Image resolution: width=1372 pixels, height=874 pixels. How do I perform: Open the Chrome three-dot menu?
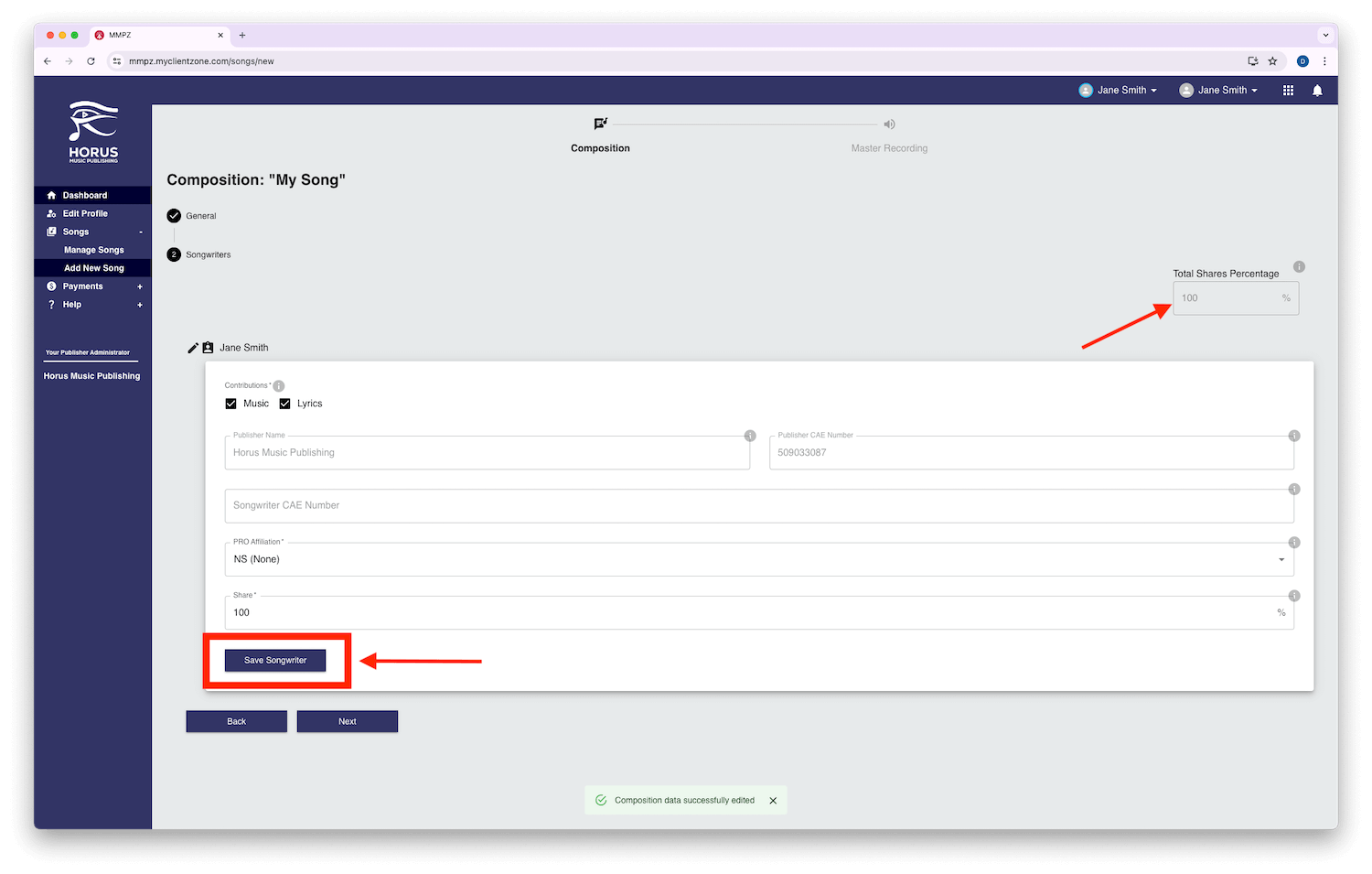pos(1324,61)
